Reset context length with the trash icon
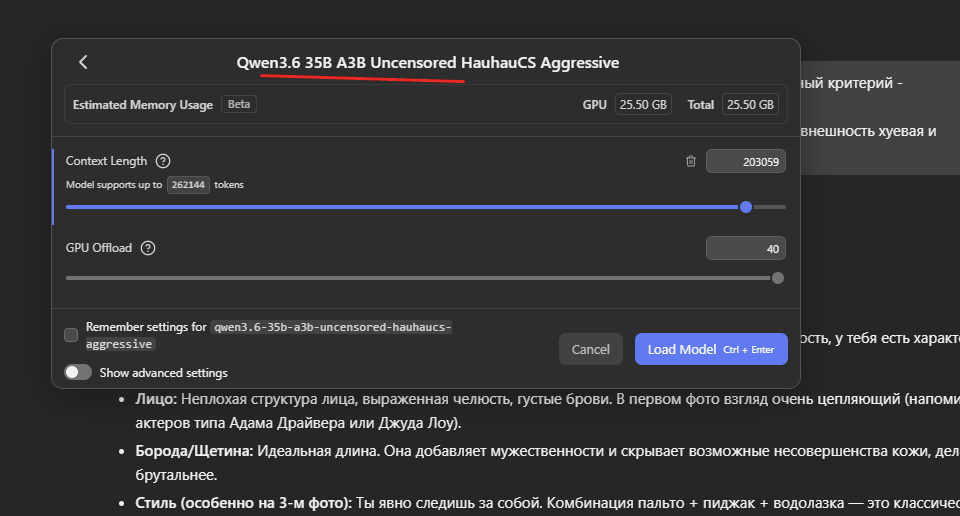 691,161
